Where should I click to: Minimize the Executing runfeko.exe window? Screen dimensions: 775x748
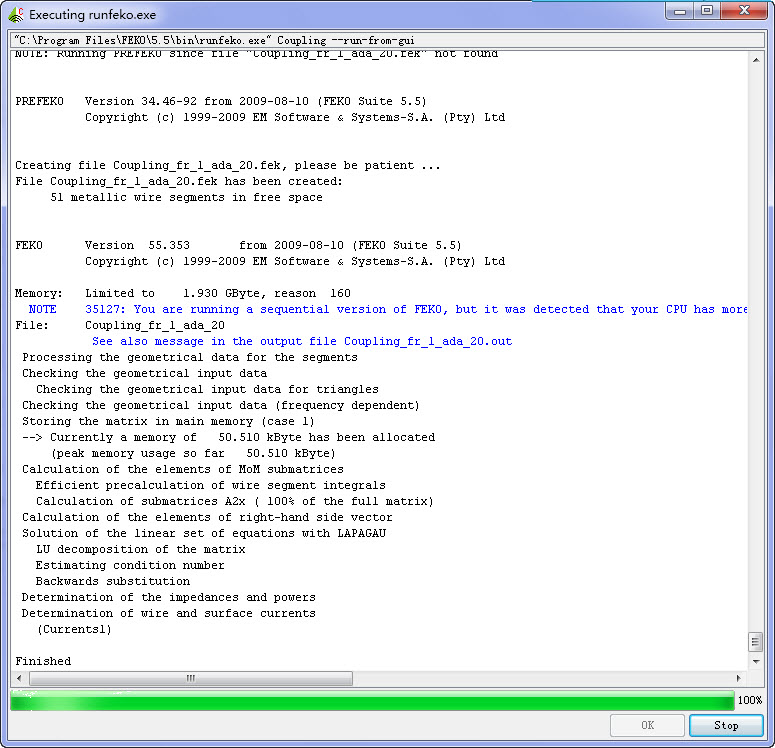pos(680,11)
